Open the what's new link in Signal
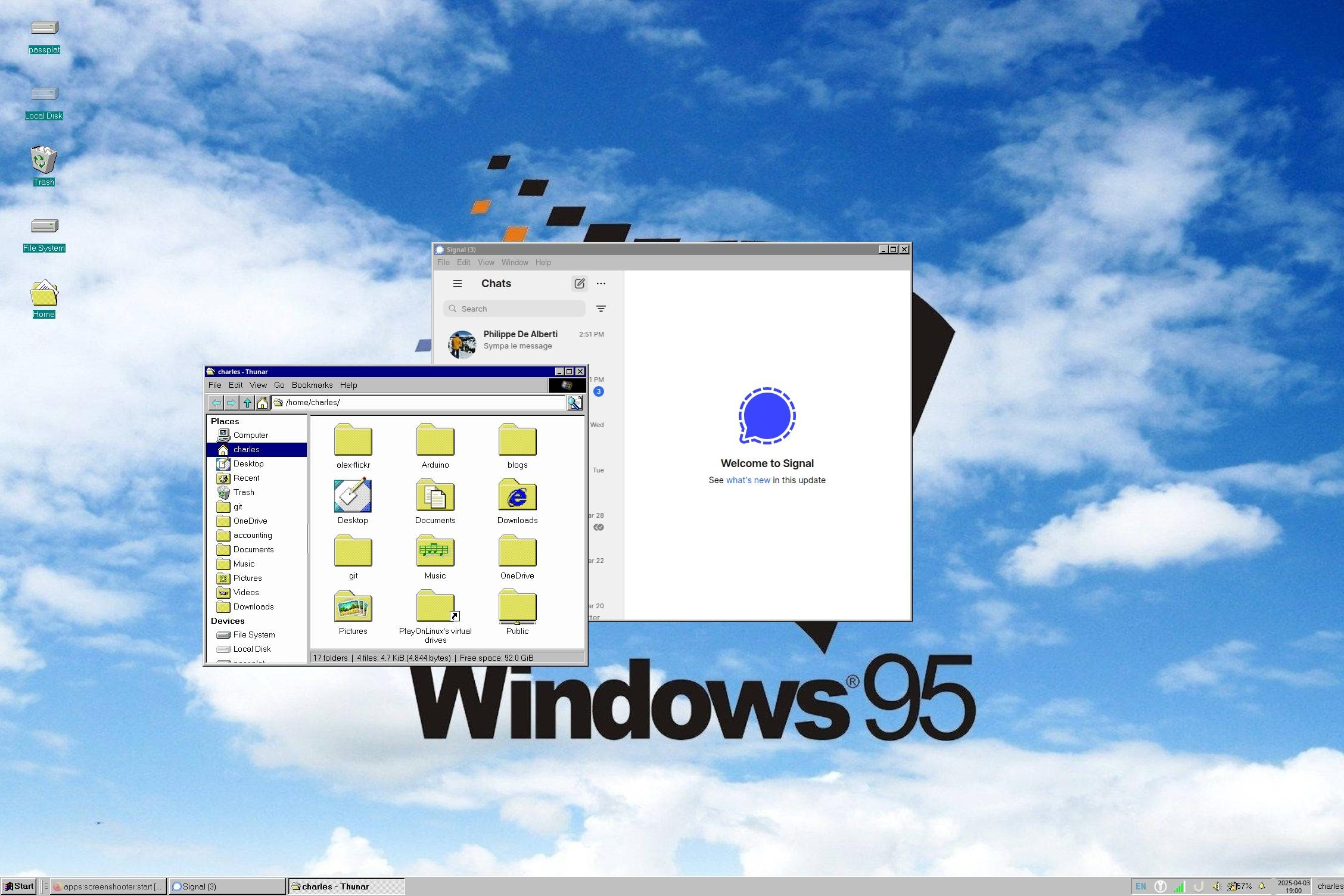This screenshot has width=1344, height=896. tap(748, 480)
